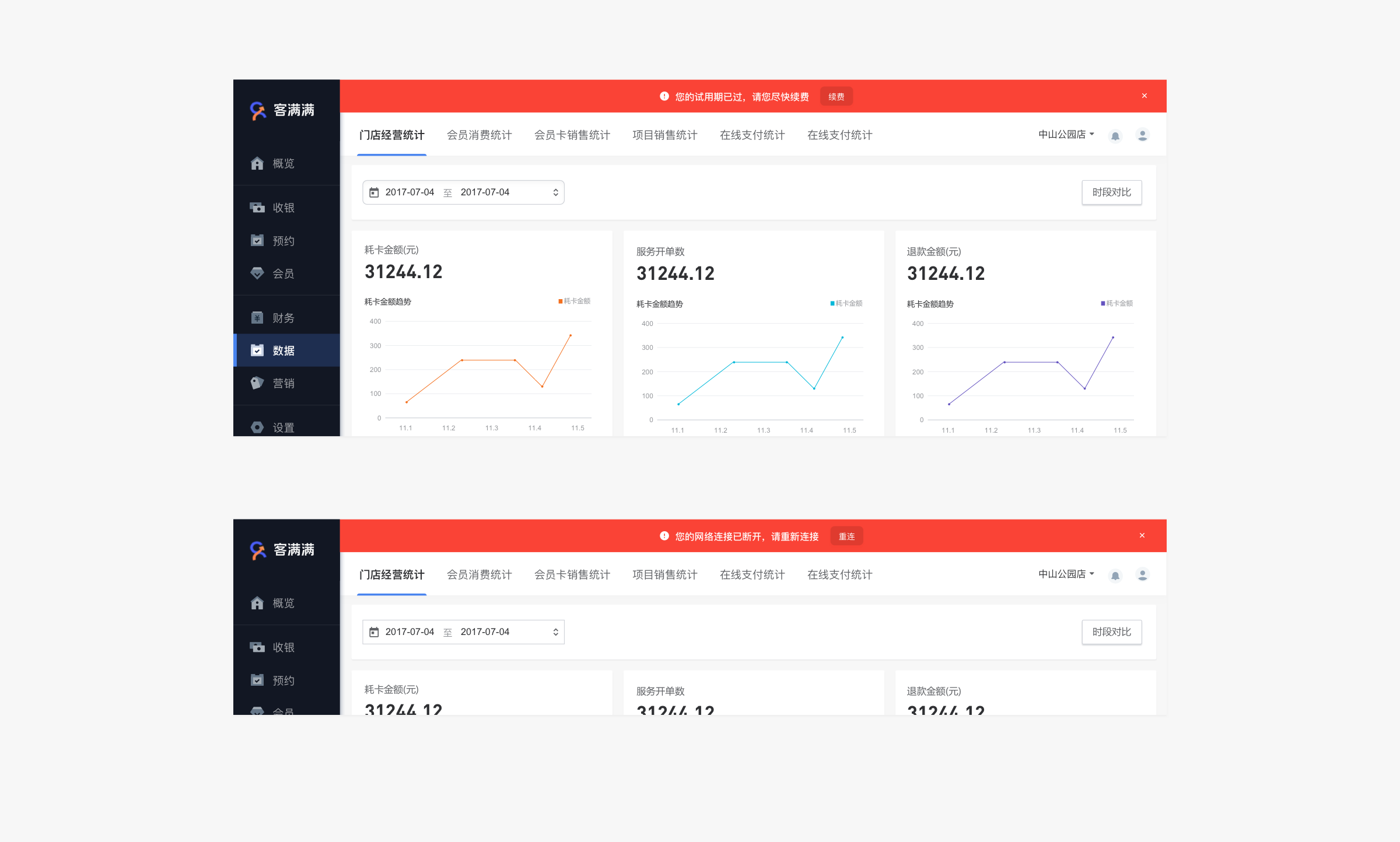Image resolution: width=1400 pixels, height=842 pixels.
Task: Click the 重连 reconnect button in red banner
Action: [846, 536]
